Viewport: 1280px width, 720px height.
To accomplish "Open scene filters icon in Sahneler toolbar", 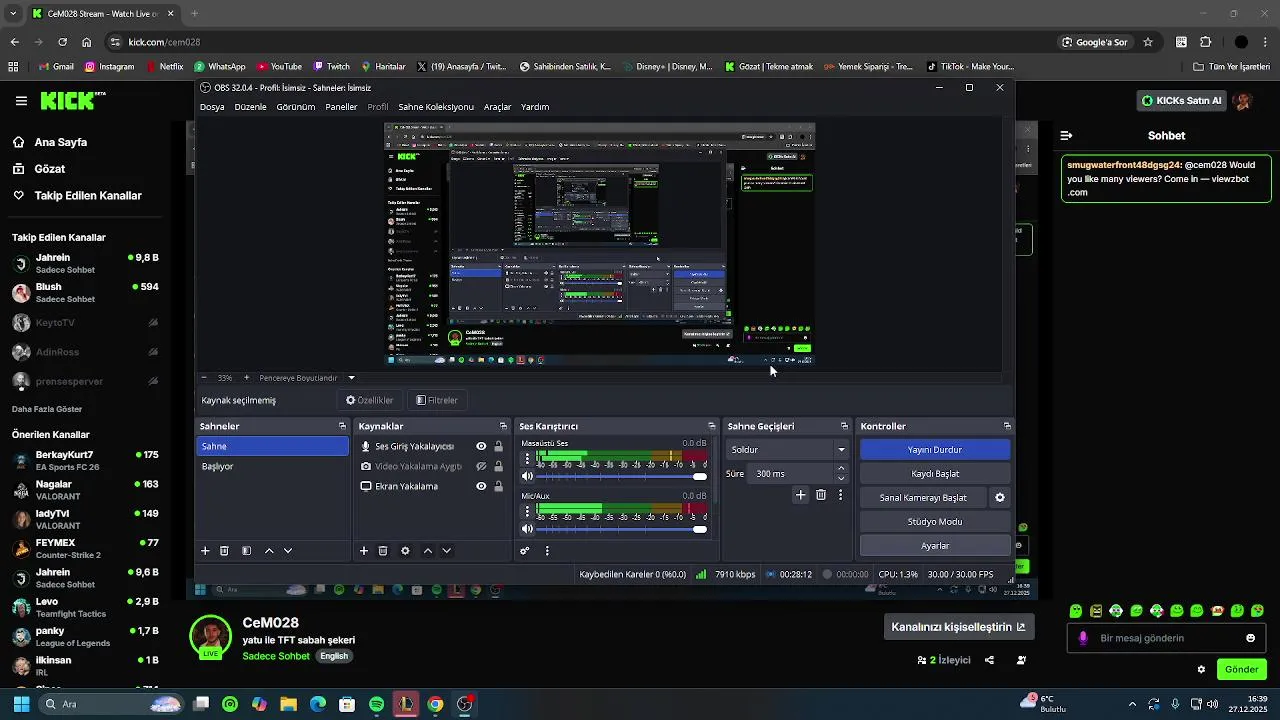I will [x=246, y=551].
